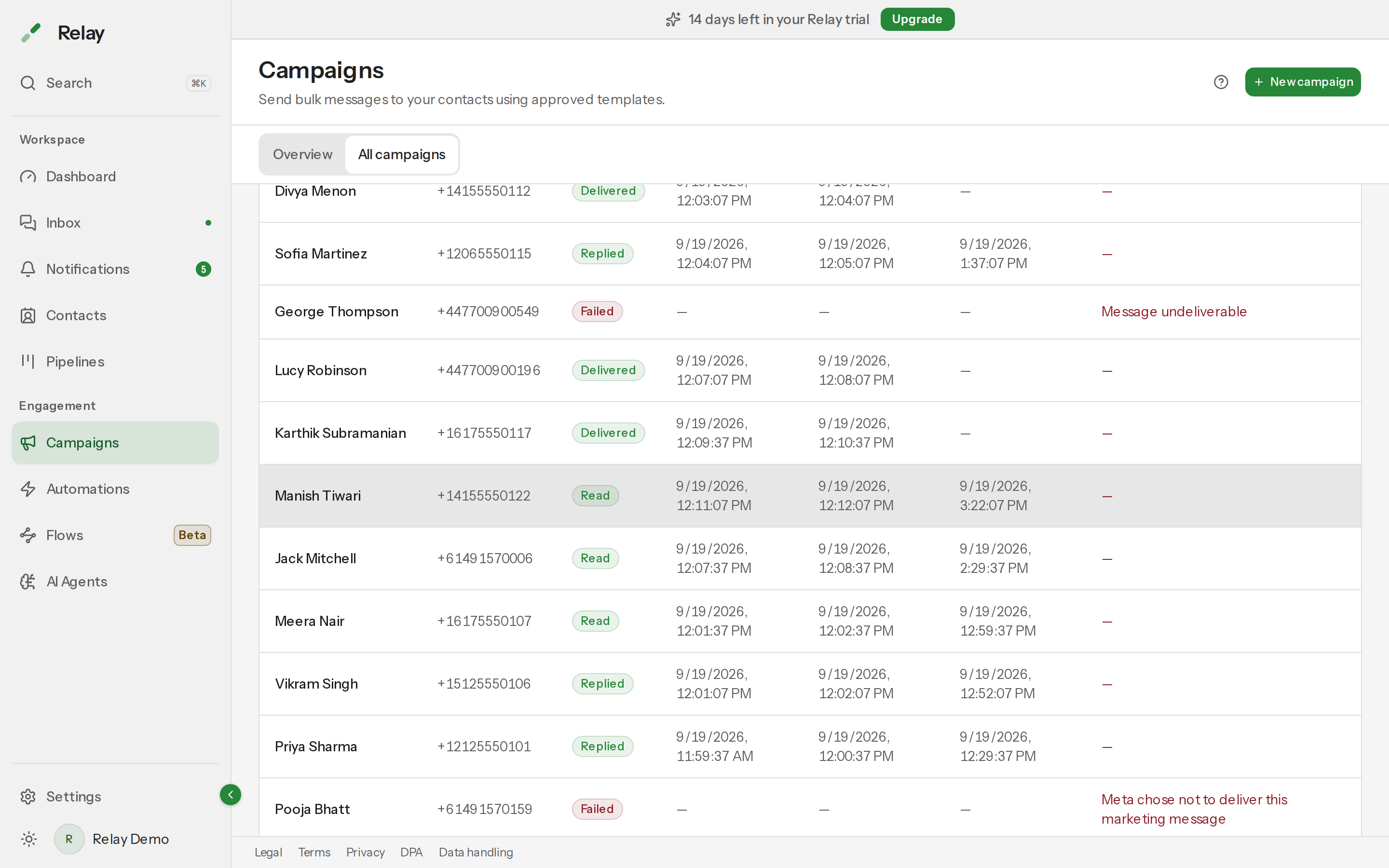Click the search magnifier icon

27,82
